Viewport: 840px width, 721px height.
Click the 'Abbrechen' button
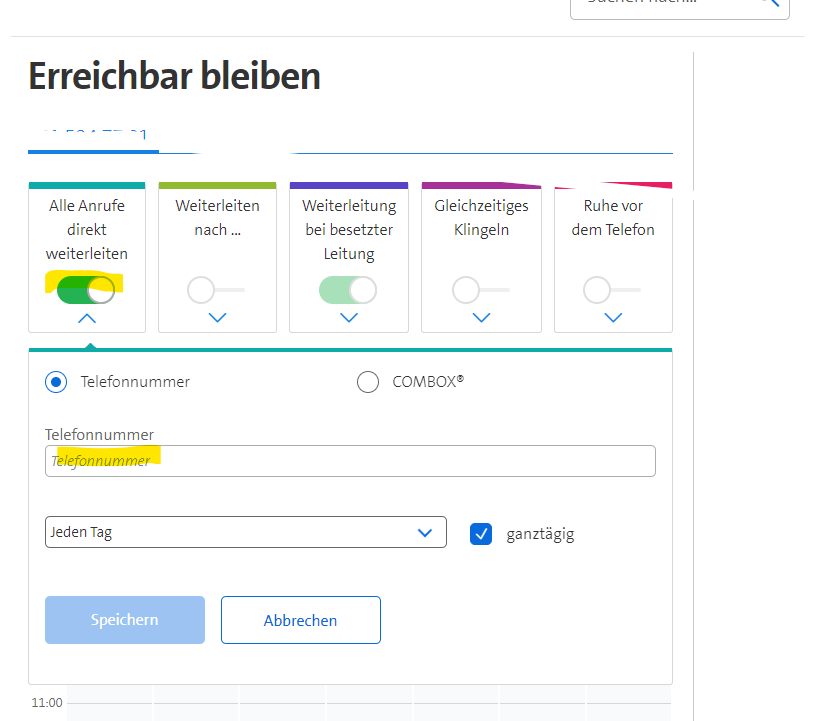pos(300,620)
